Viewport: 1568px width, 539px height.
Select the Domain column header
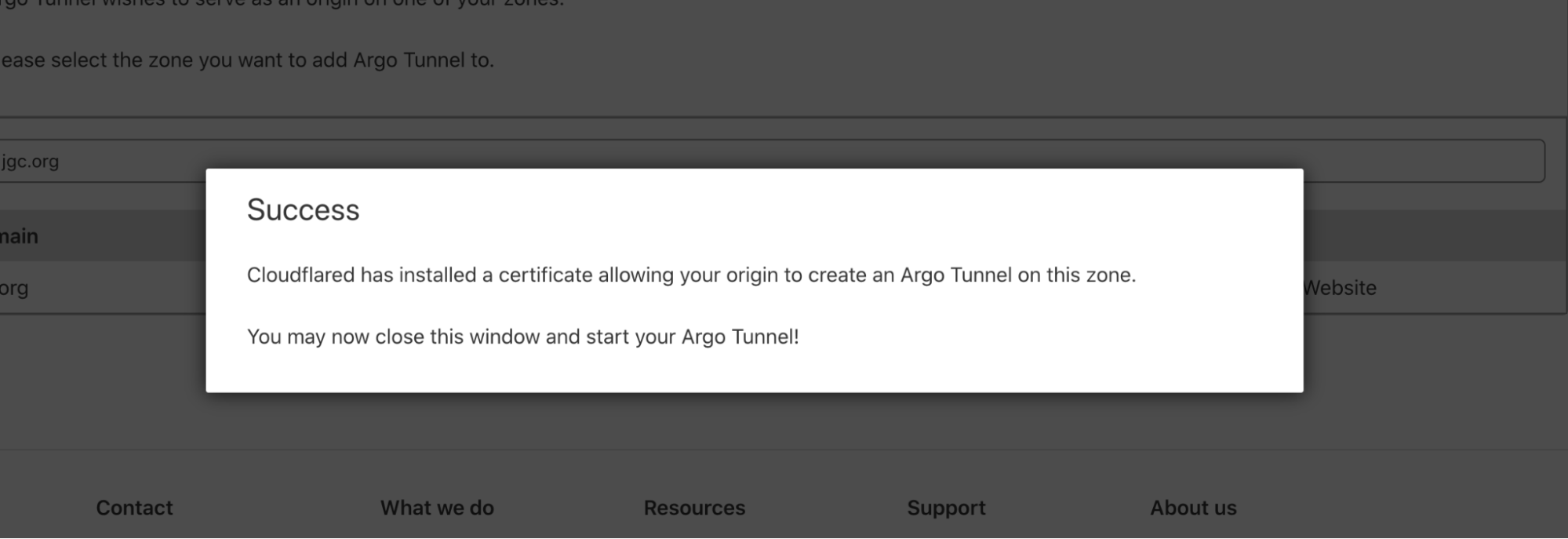[19, 236]
